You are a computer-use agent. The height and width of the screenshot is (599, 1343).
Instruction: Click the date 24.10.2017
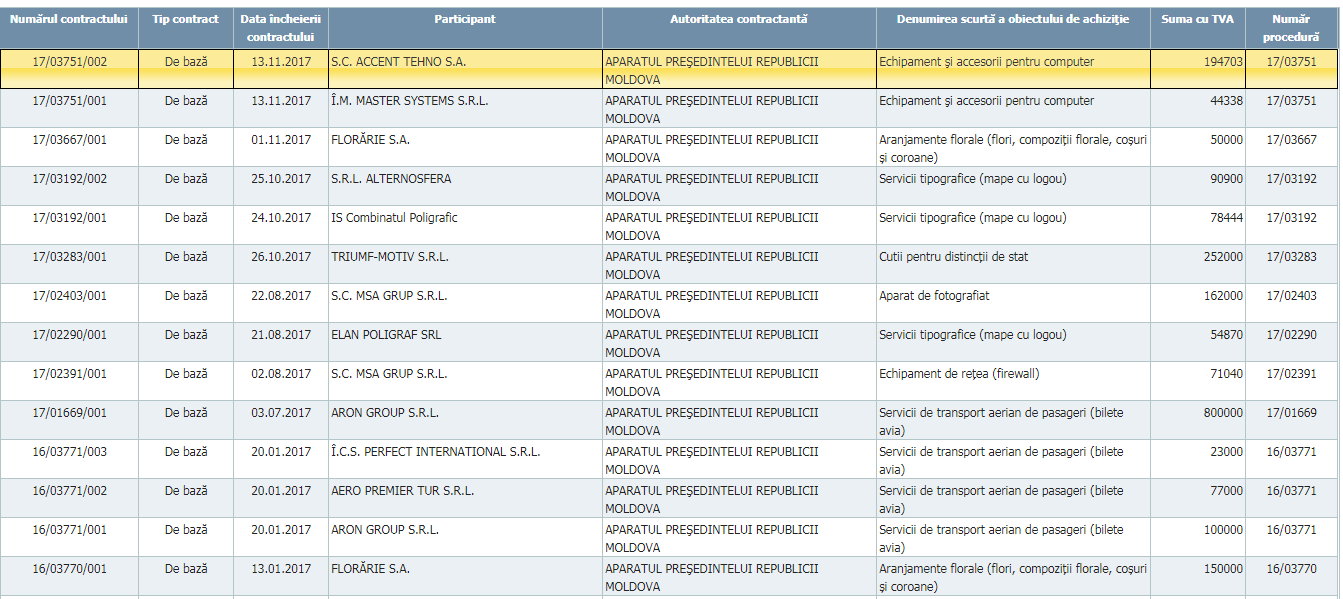281,218
